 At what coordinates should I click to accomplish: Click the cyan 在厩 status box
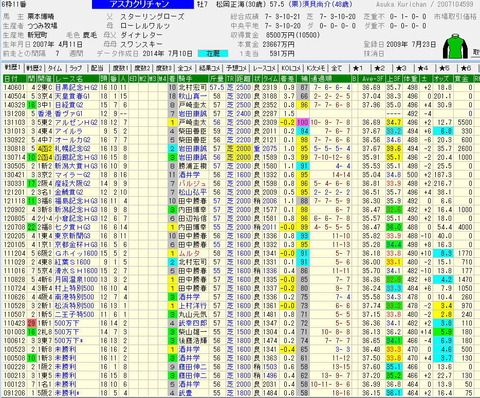pyautogui.click(x=213, y=53)
